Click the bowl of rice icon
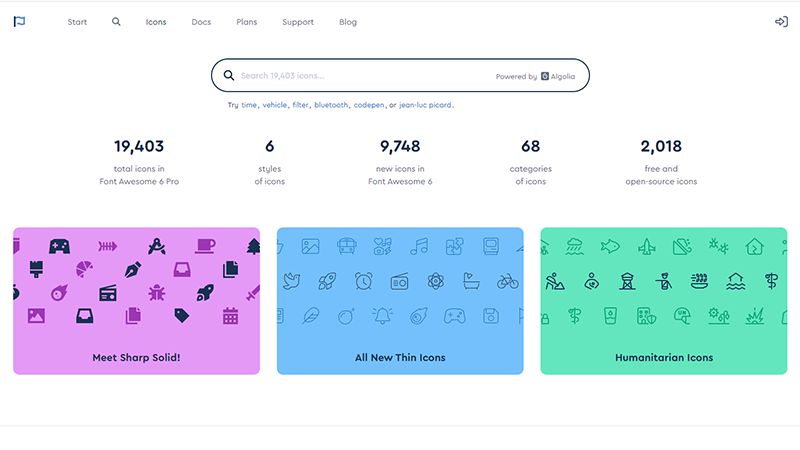 click(x=699, y=281)
